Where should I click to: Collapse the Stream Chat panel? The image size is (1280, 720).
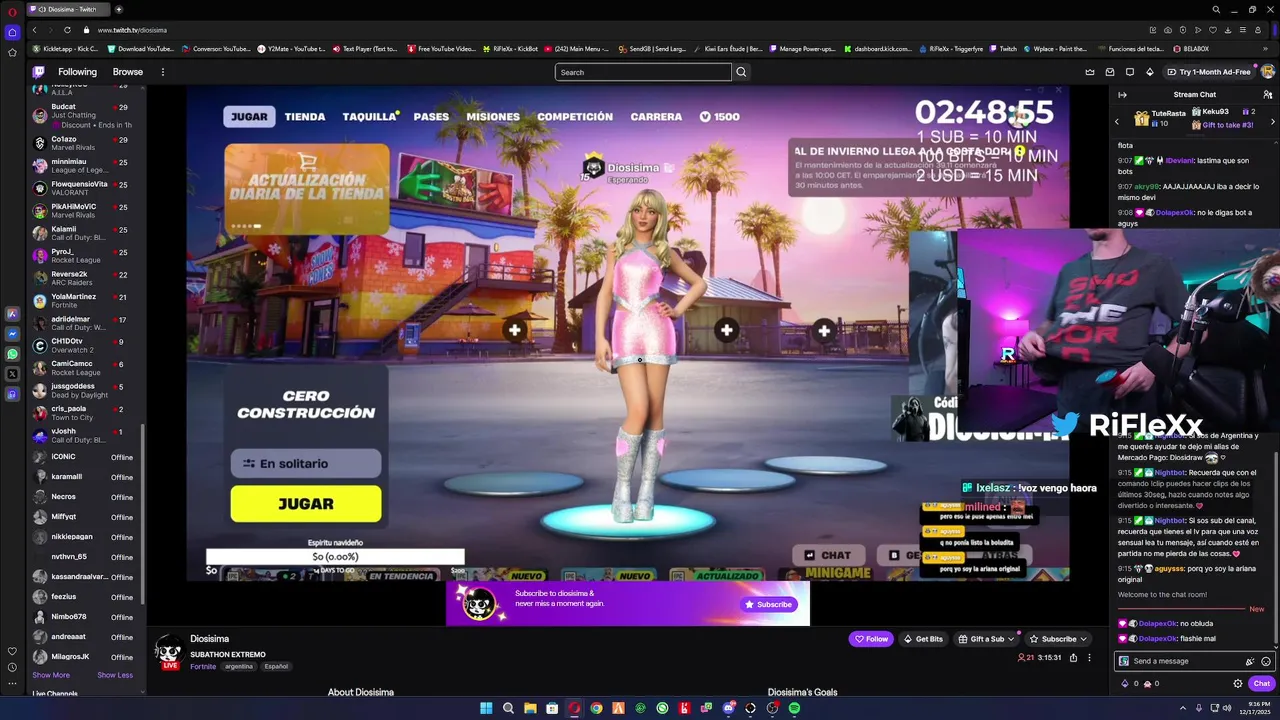coord(1122,95)
